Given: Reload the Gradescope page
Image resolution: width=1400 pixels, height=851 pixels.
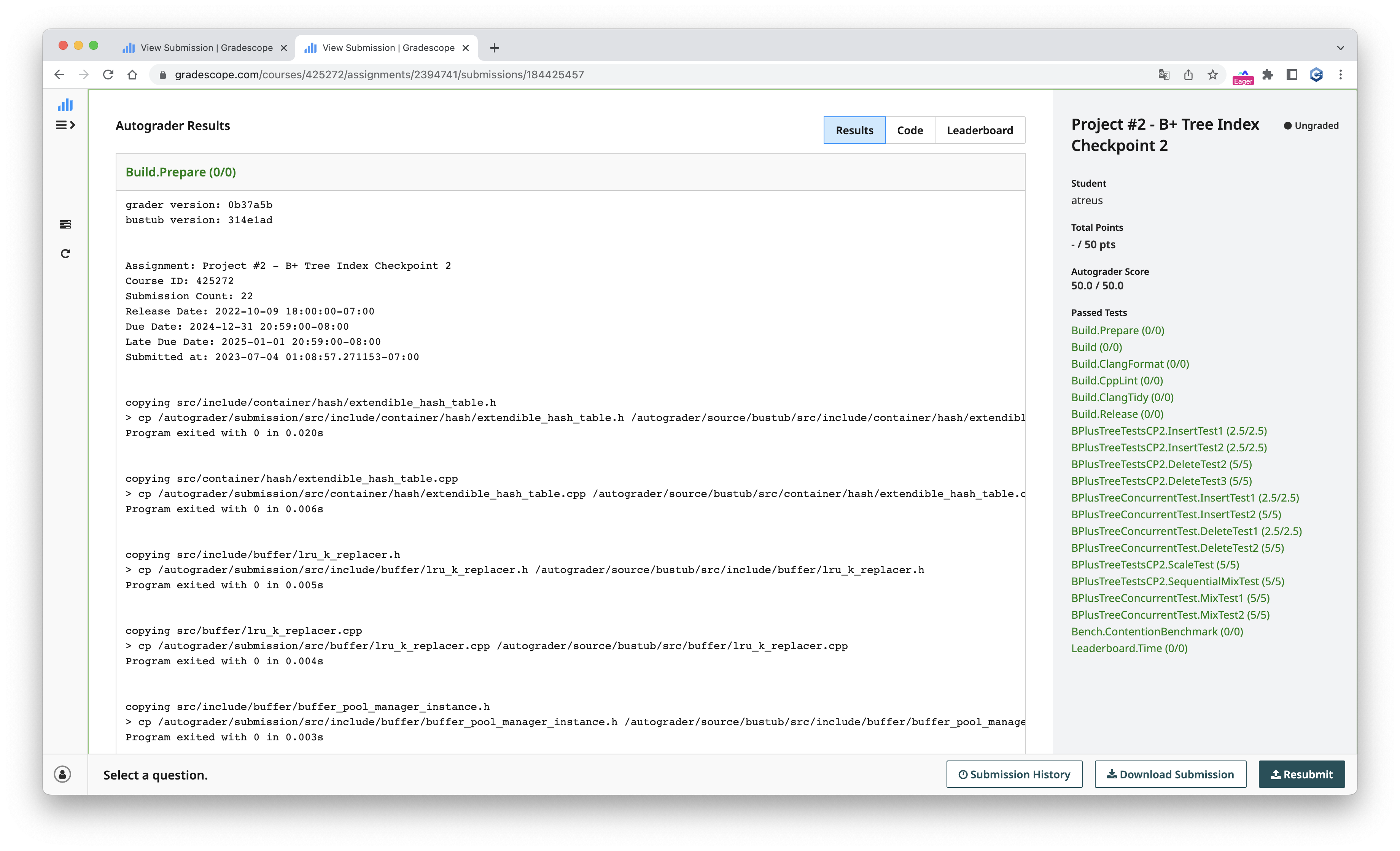Looking at the screenshot, I should click(108, 75).
